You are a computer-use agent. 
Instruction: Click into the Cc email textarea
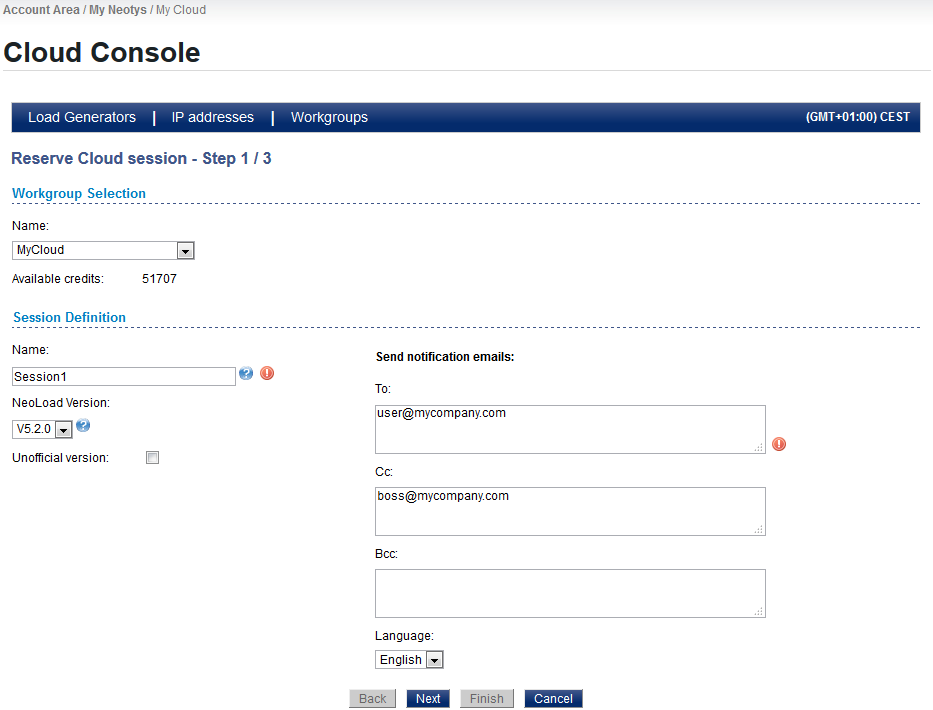coord(570,511)
